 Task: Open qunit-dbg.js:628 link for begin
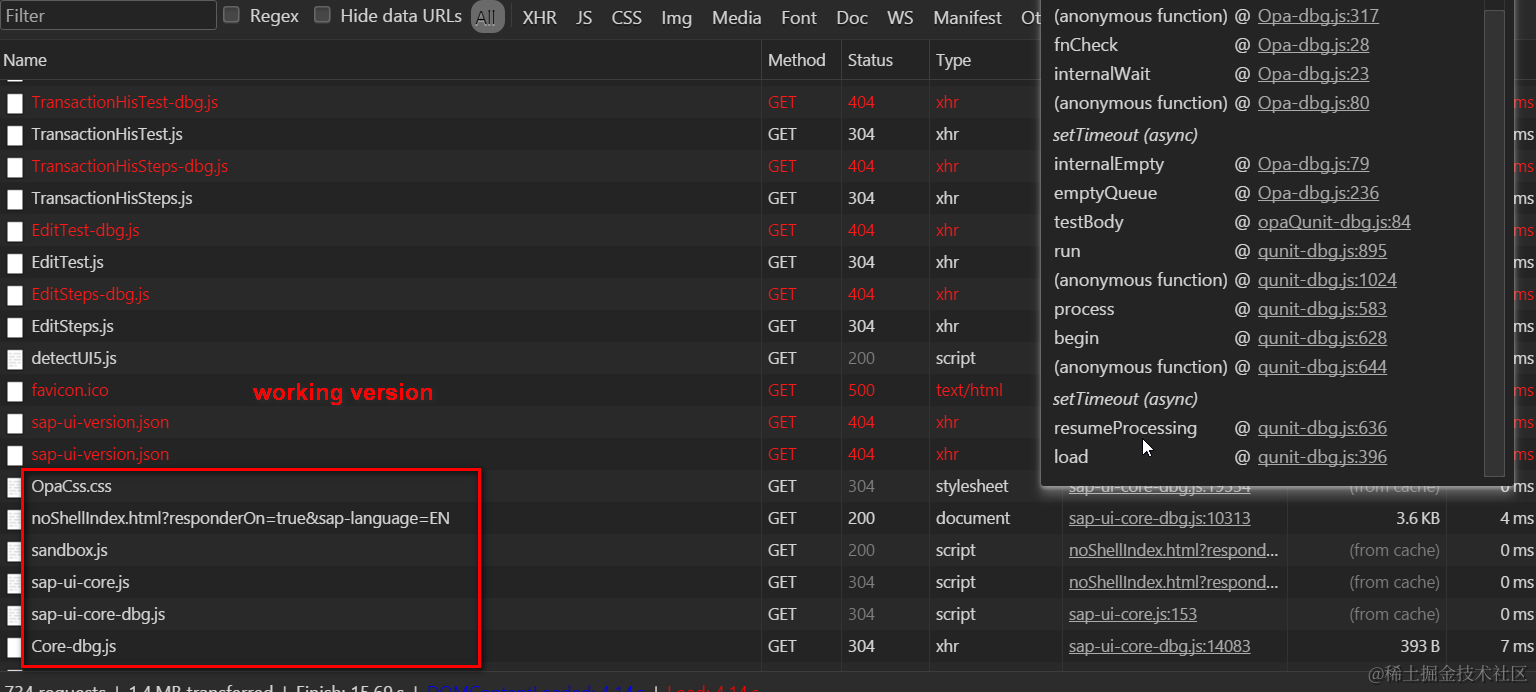click(x=1322, y=338)
